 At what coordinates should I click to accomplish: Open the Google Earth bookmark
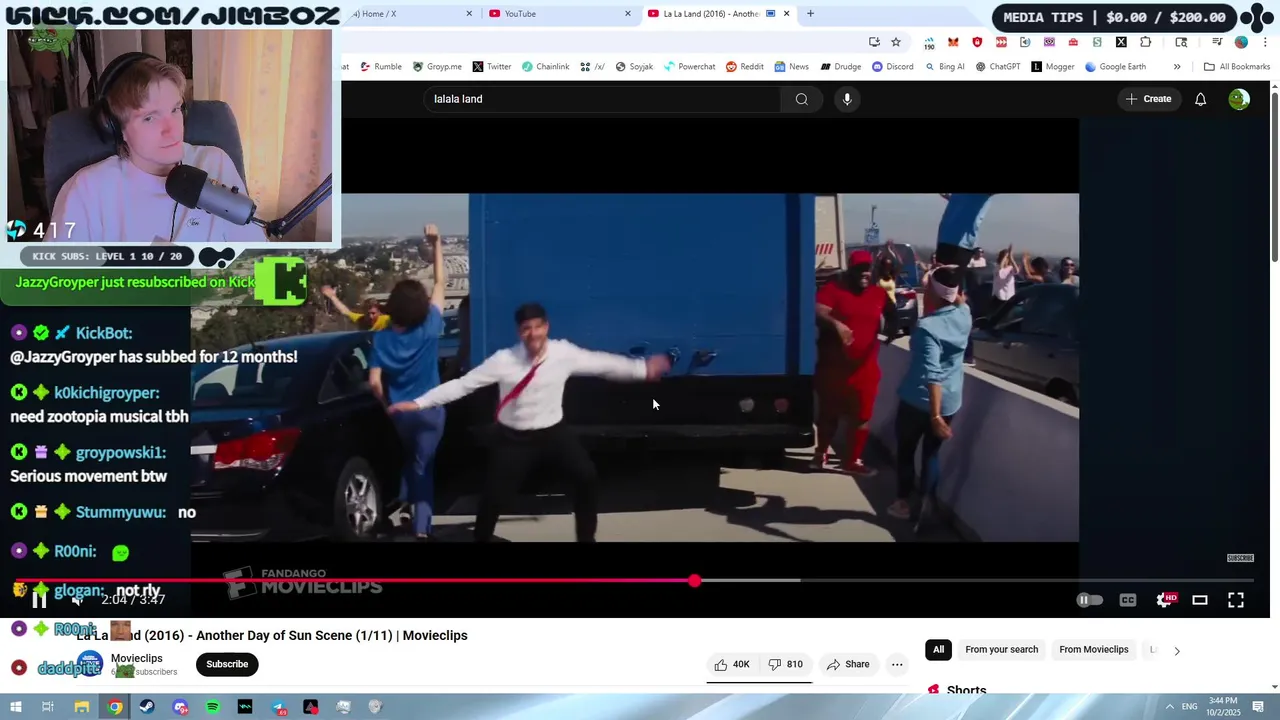[1115, 67]
